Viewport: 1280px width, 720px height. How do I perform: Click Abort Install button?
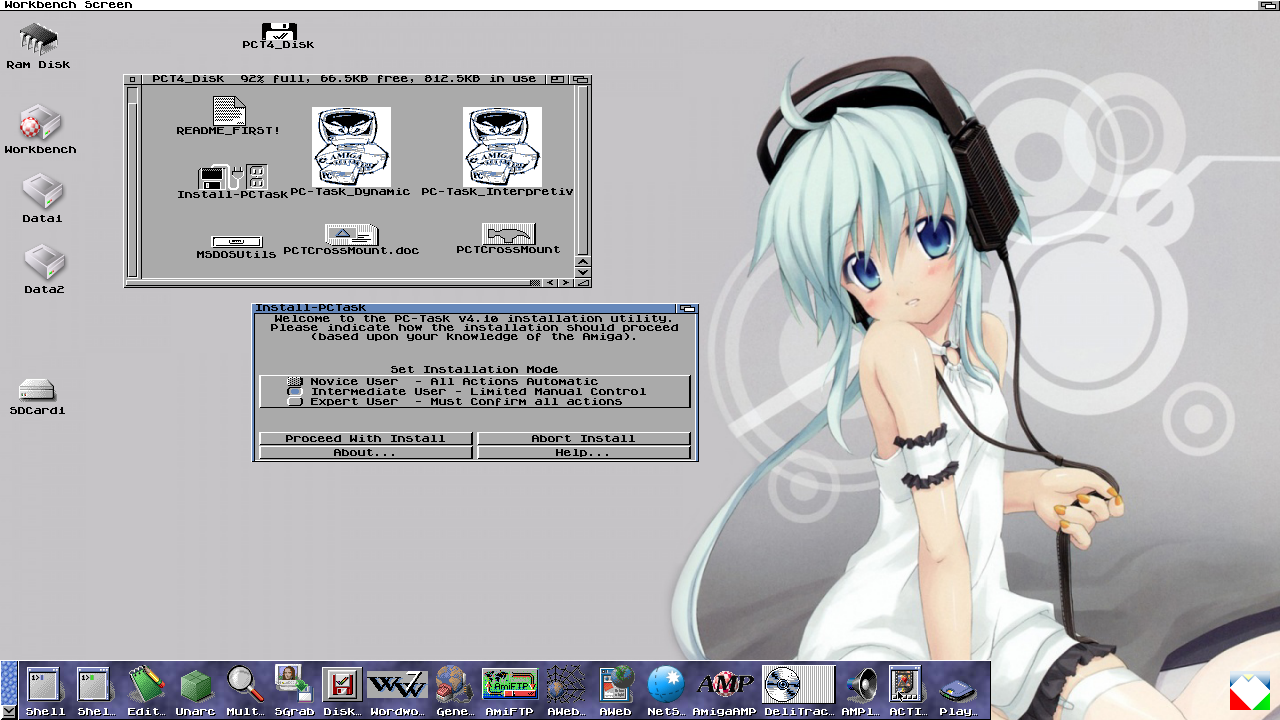click(x=584, y=438)
